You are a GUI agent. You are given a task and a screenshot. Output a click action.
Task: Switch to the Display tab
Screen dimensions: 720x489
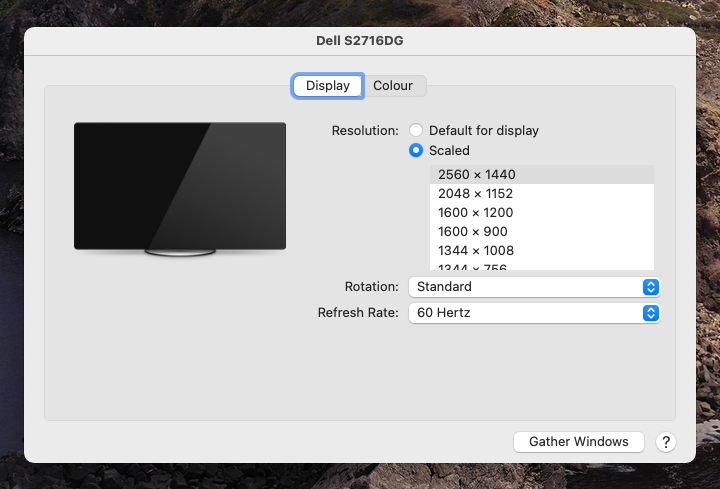pyautogui.click(x=328, y=86)
